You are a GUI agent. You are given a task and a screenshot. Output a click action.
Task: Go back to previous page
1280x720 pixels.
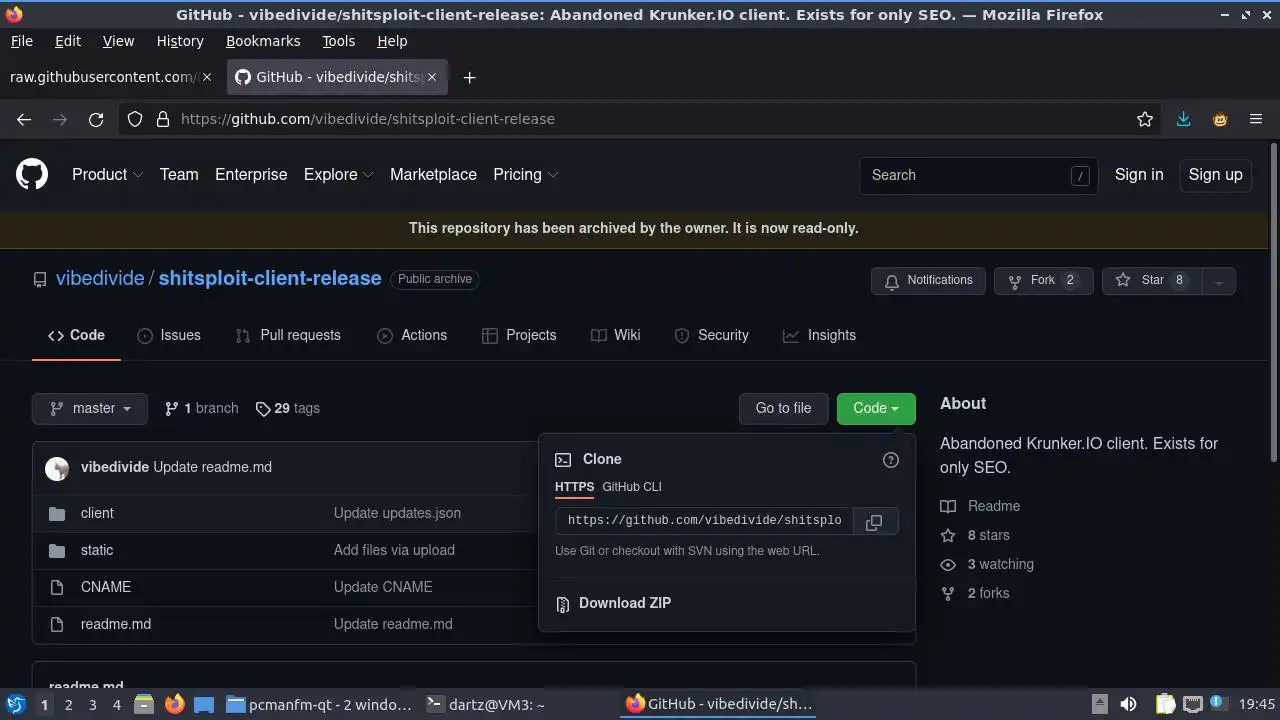(x=24, y=119)
